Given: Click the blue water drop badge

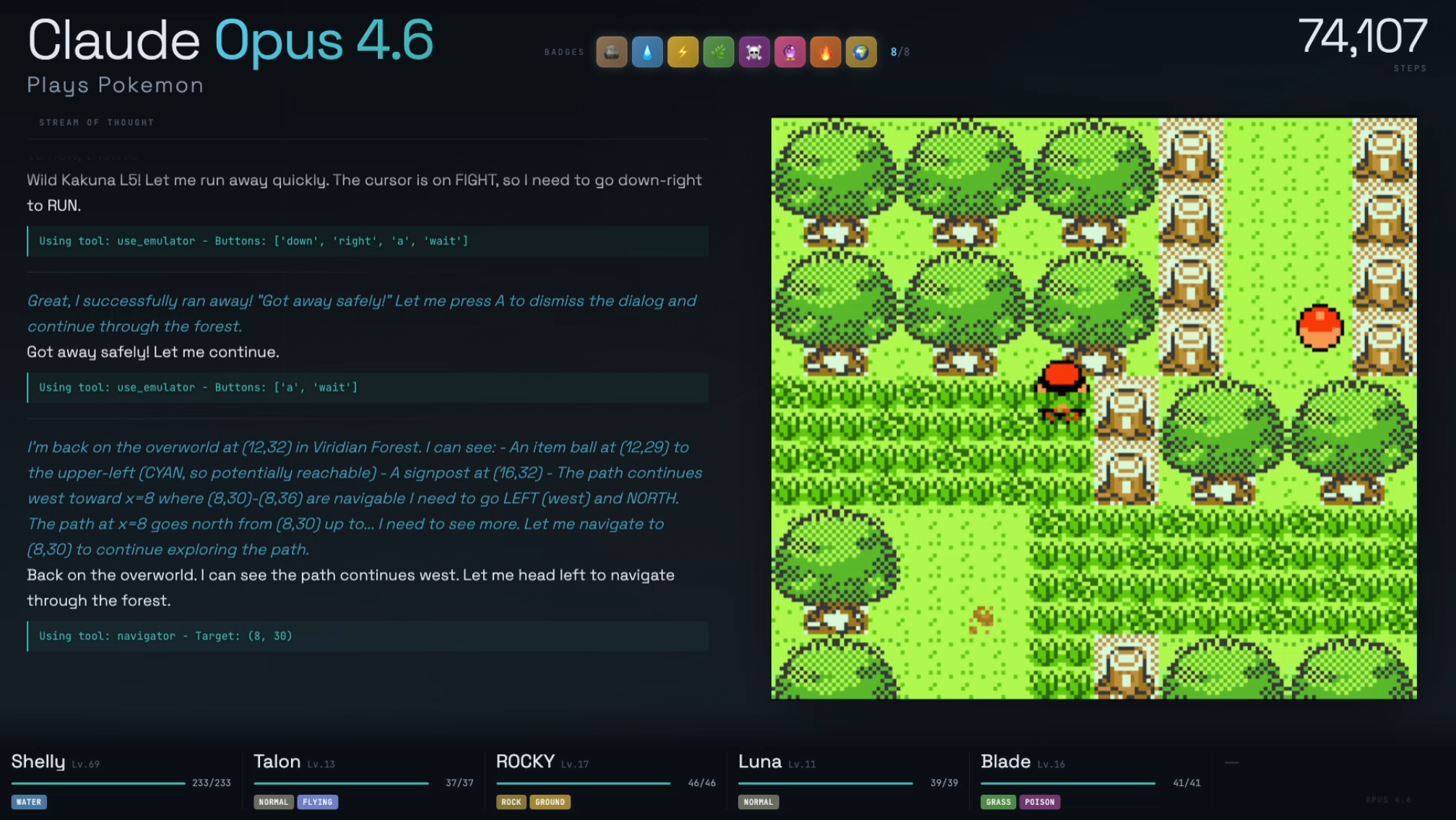Looking at the screenshot, I should [647, 52].
